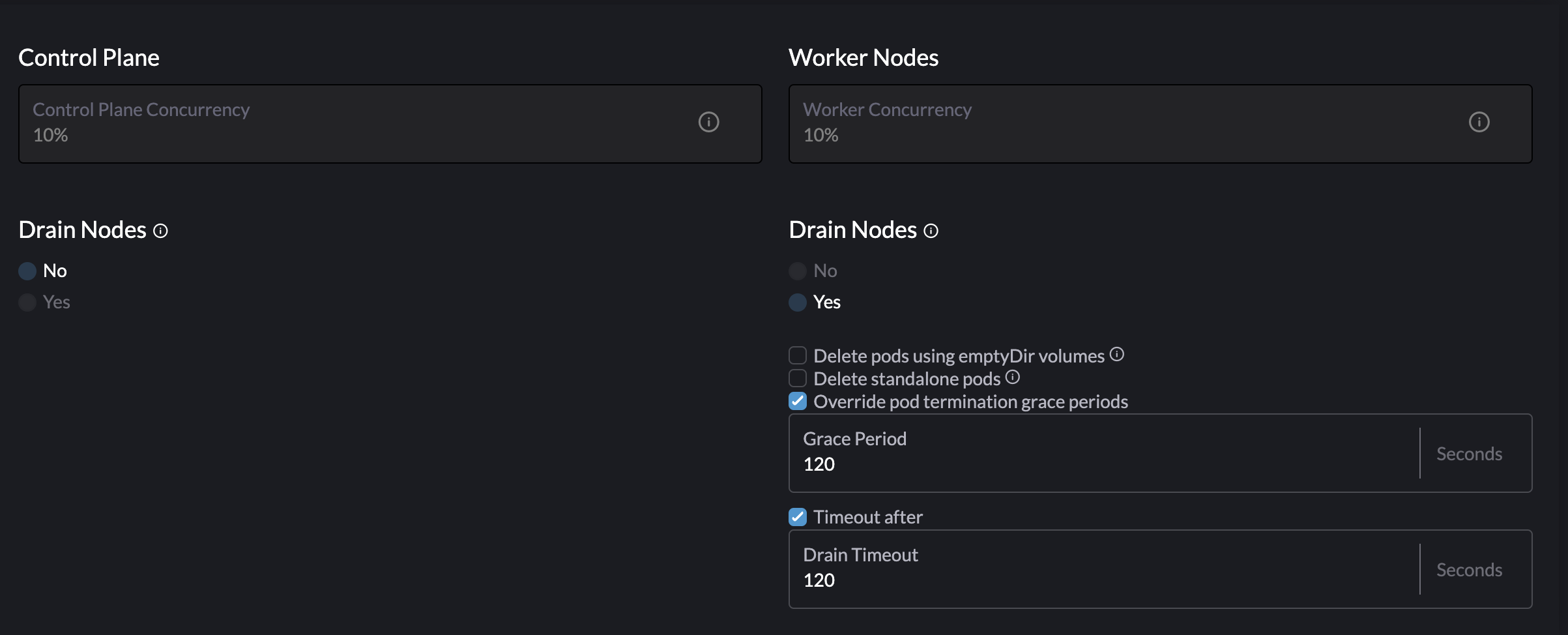1568x635 pixels.
Task: Open the Worker Concurrency info tooltip
Action: 1480,122
